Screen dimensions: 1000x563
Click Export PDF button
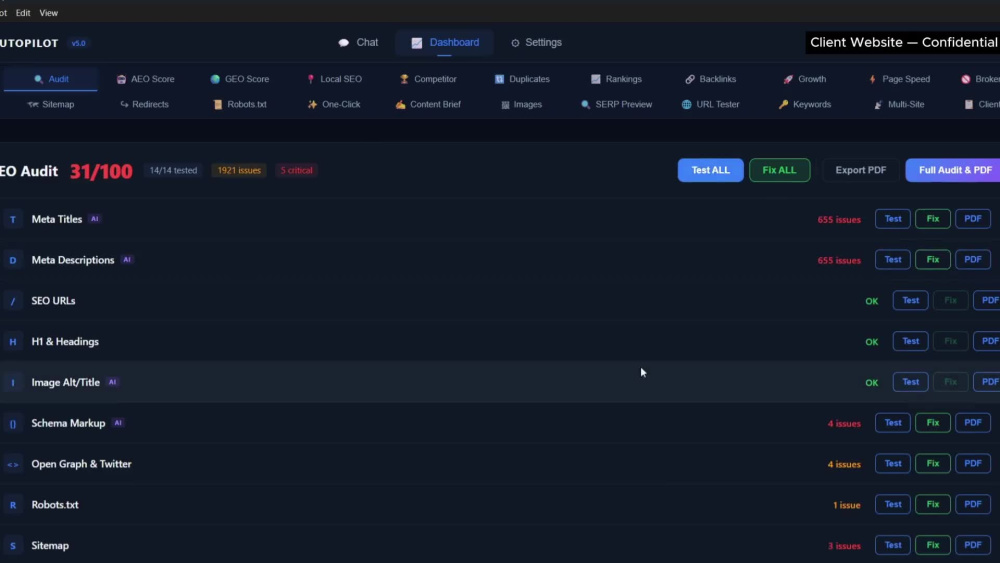860,170
